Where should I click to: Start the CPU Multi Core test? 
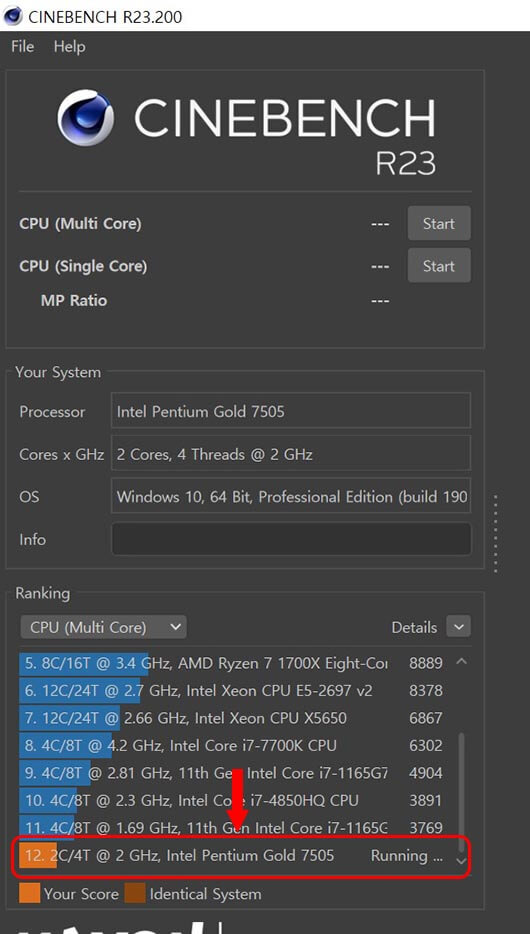click(x=439, y=223)
